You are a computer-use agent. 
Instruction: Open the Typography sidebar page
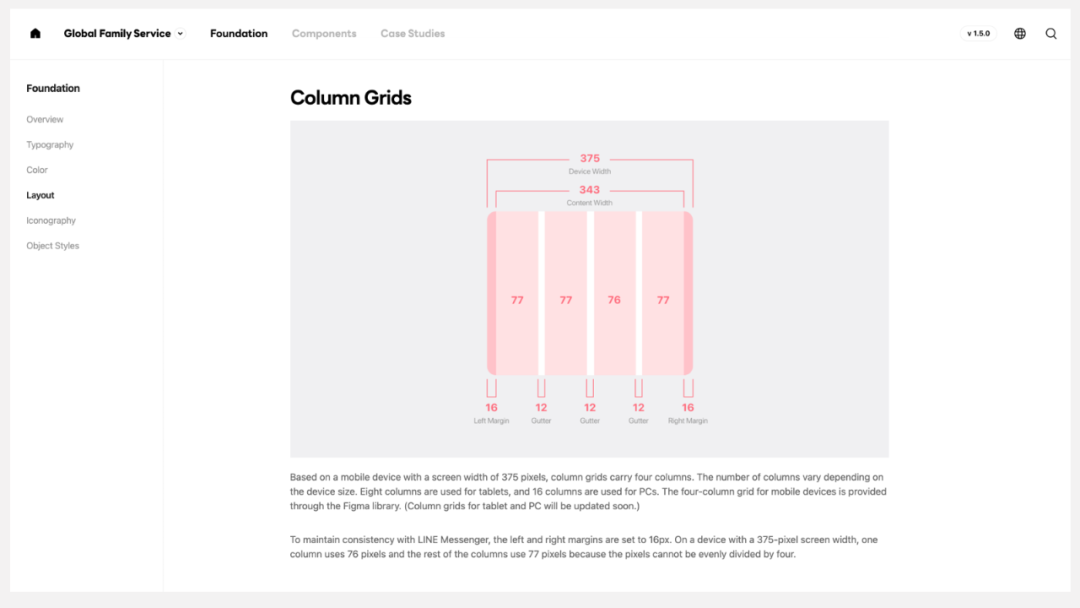coord(50,145)
